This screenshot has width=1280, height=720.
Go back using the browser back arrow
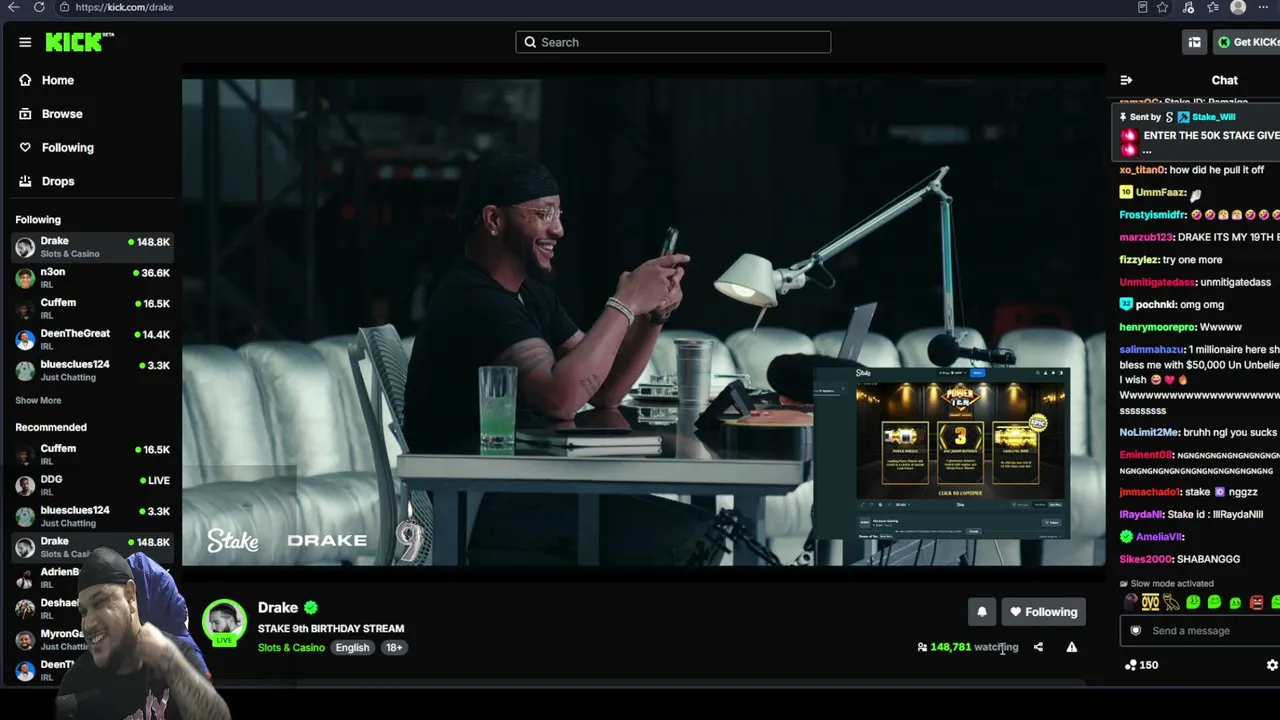13,7
